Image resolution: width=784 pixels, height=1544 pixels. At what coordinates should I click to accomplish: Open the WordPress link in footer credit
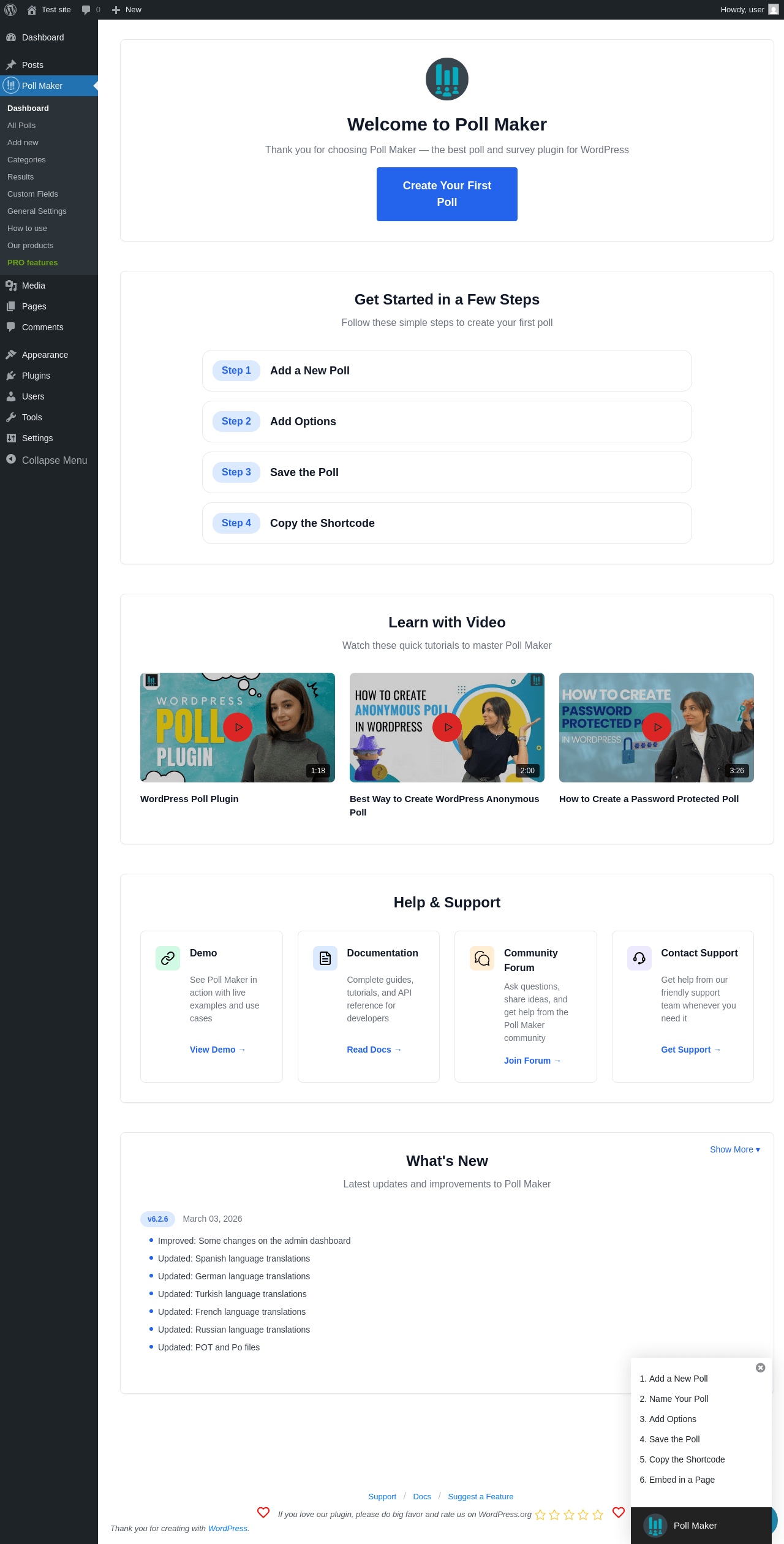(228, 1529)
